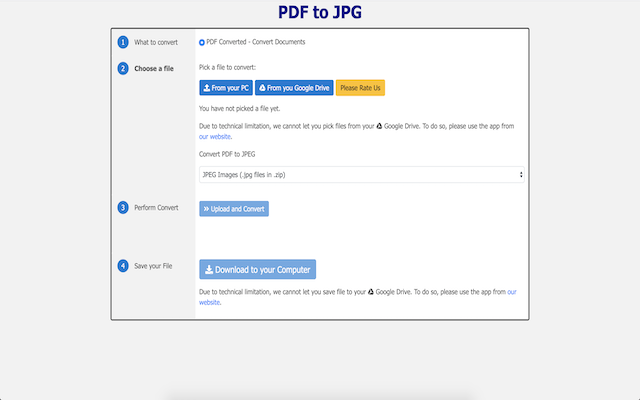This screenshot has width=640, height=400.
Task: Click the From your PC button
Action: pyautogui.click(x=226, y=88)
